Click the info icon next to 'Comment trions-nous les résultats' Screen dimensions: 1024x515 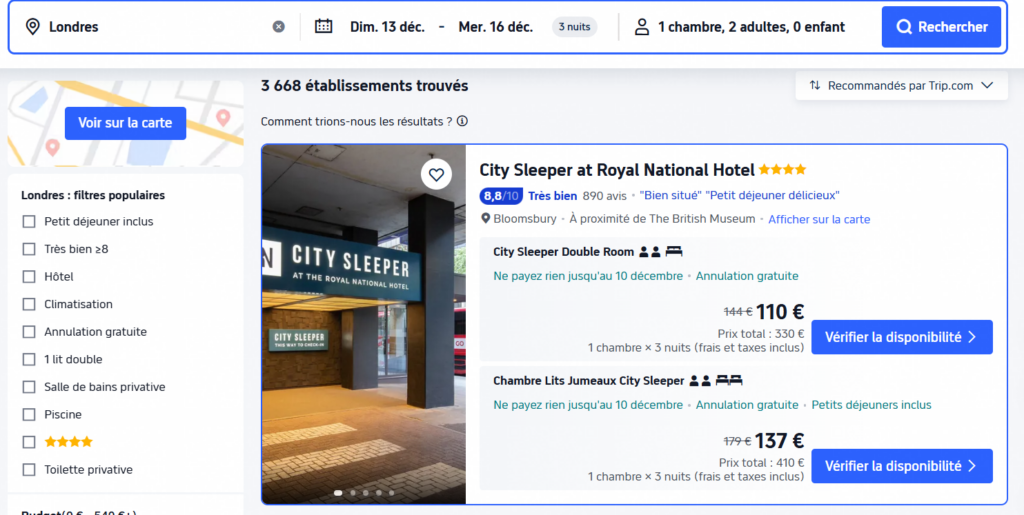click(x=462, y=121)
